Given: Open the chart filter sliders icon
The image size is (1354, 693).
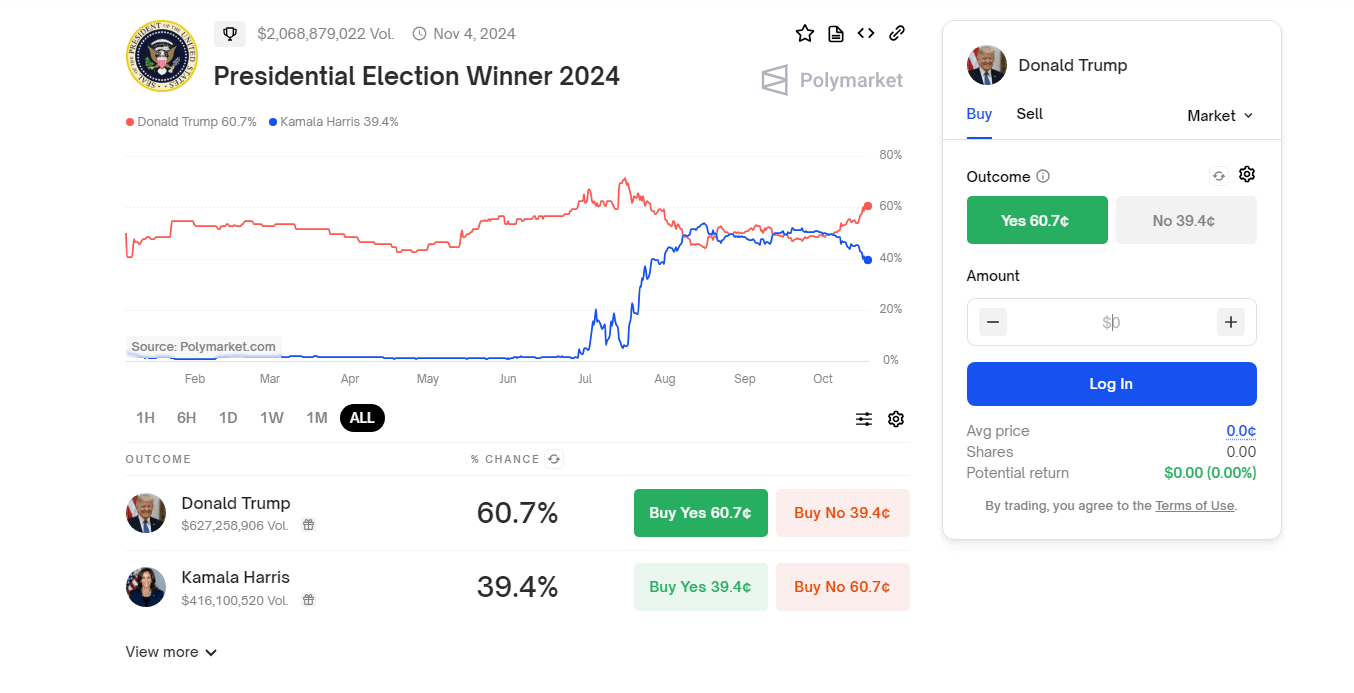Looking at the screenshot, I should point(863,419).
